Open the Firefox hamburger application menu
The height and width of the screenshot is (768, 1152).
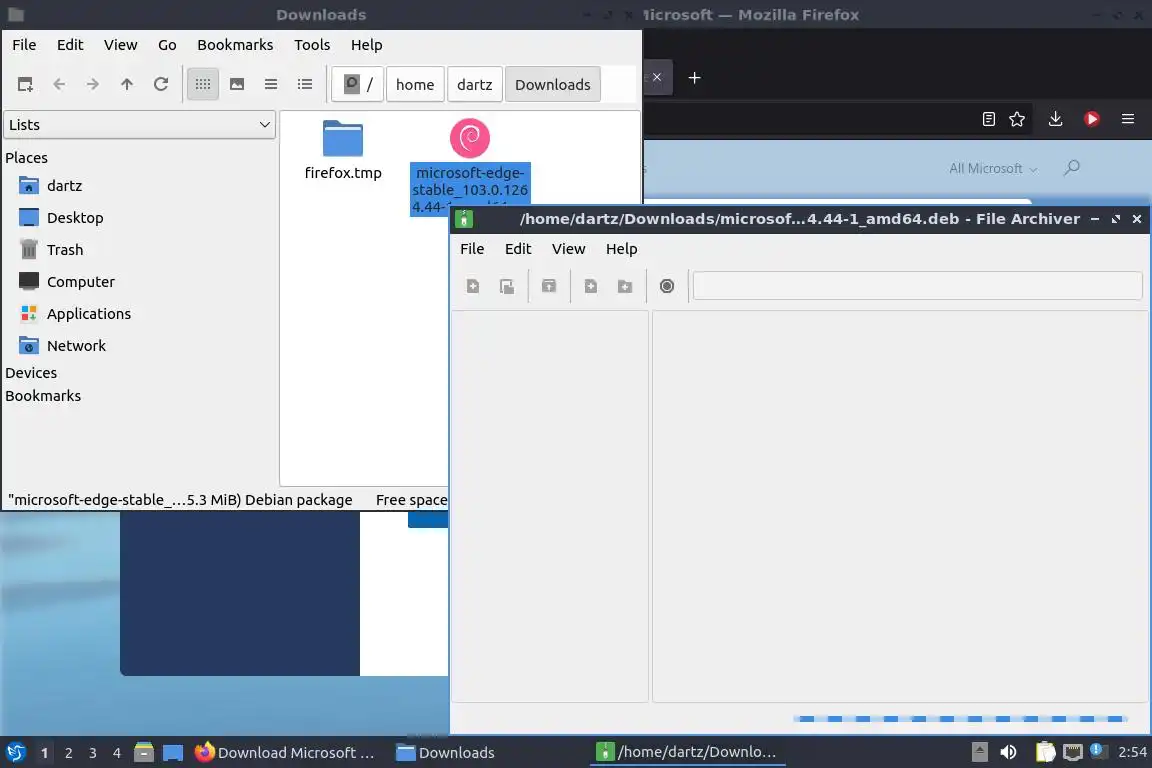[1128, 119]
